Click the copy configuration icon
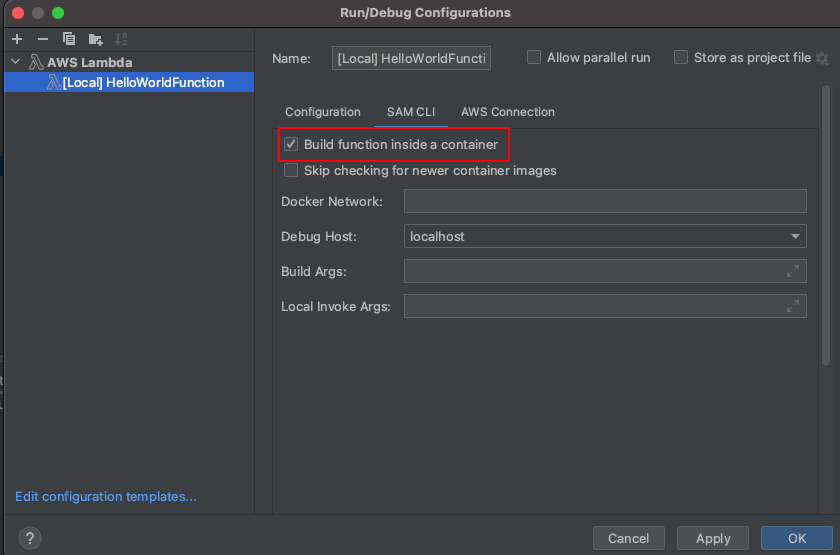 (x=69, y=39)
